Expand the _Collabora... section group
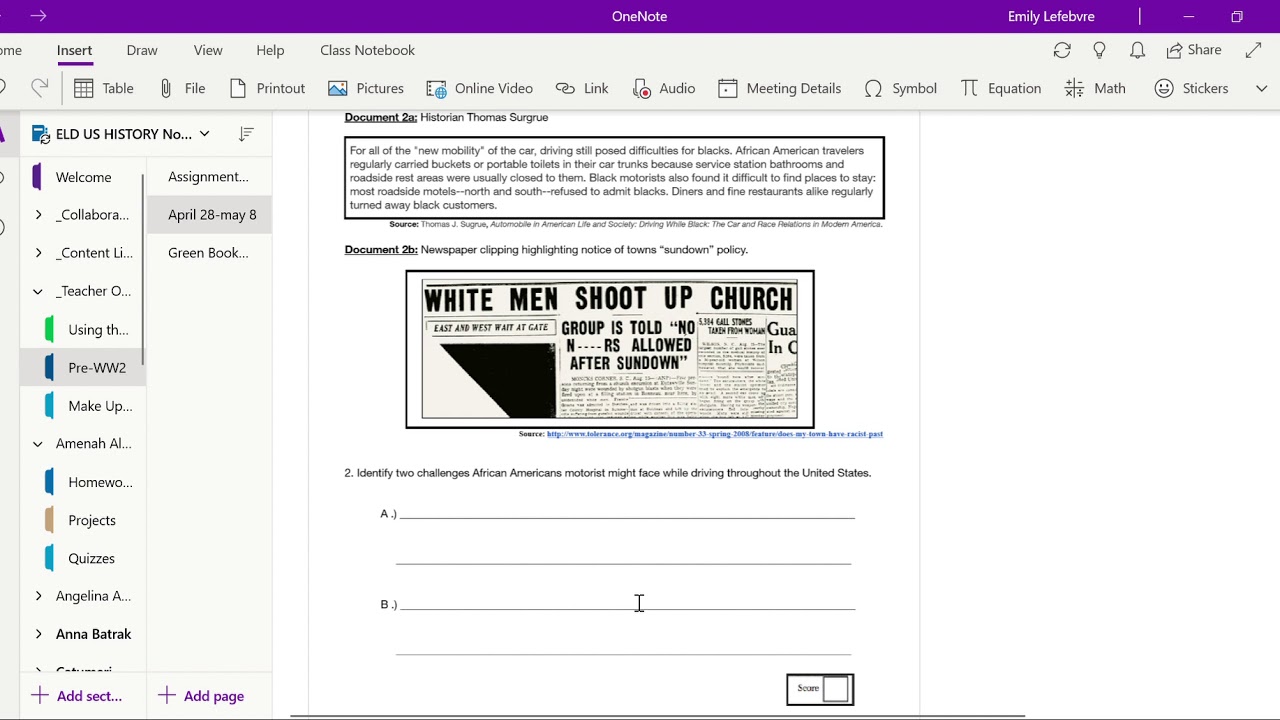Image resolution: width=1280 pixels, height=720 pixels. point(38,215)
